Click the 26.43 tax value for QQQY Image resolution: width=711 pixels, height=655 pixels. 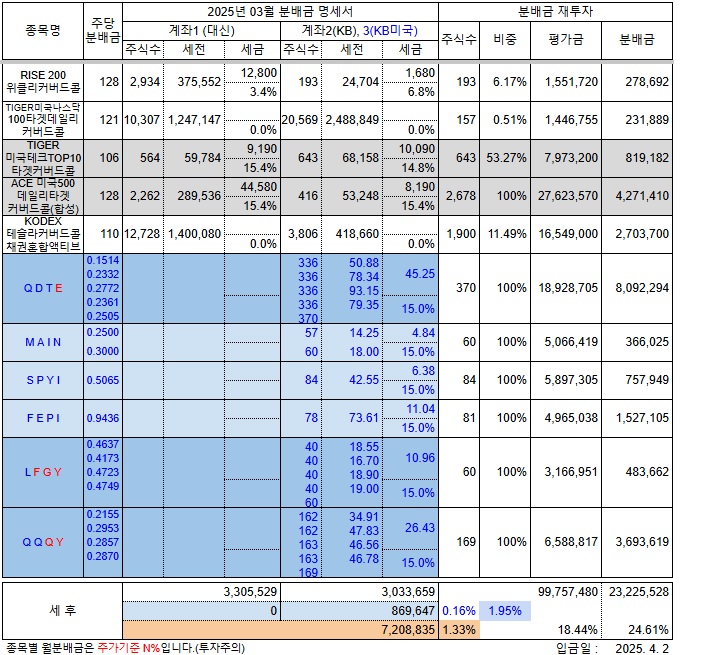(x=420, y=528)
